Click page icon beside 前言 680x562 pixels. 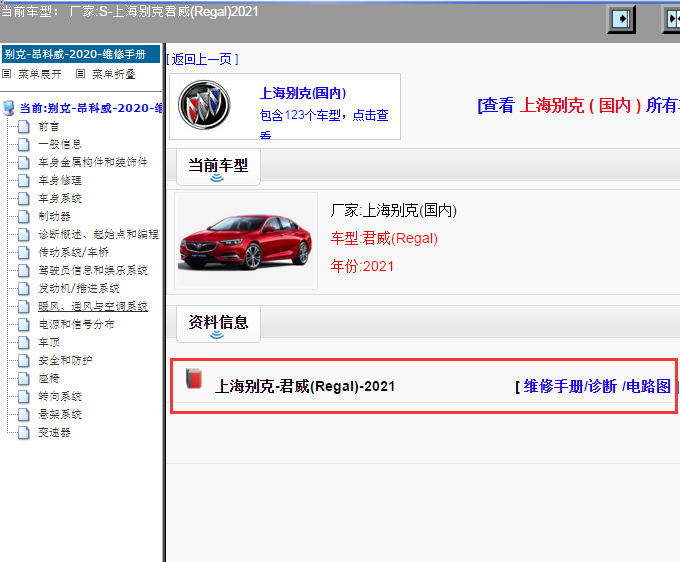[x=23, y=127]
